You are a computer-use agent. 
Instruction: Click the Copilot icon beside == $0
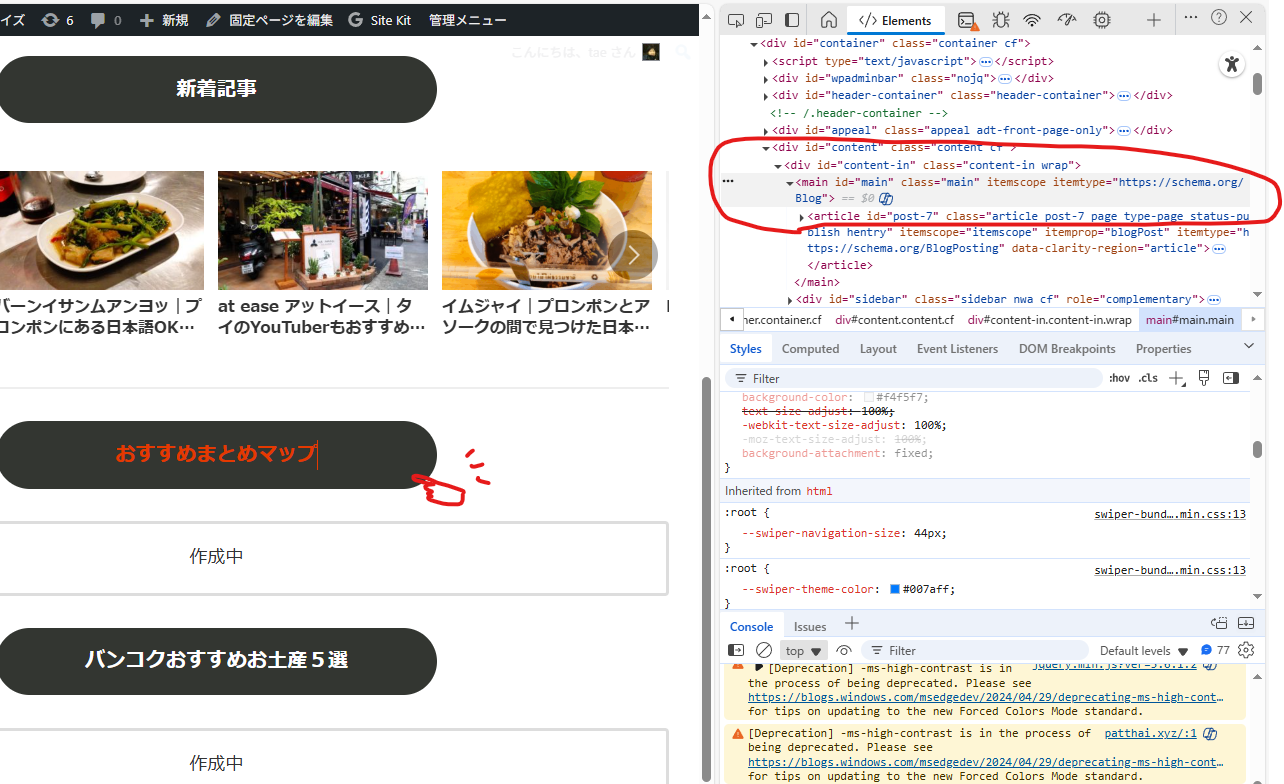(x=886, y=199)
